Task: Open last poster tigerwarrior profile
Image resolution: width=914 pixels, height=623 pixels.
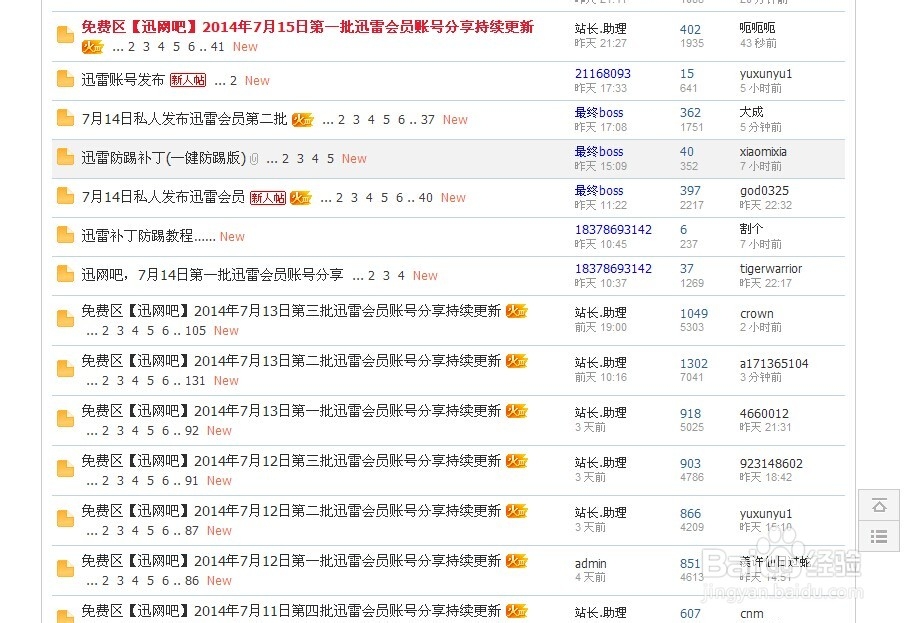Action: pyautogui.click(x=771, y=269)
